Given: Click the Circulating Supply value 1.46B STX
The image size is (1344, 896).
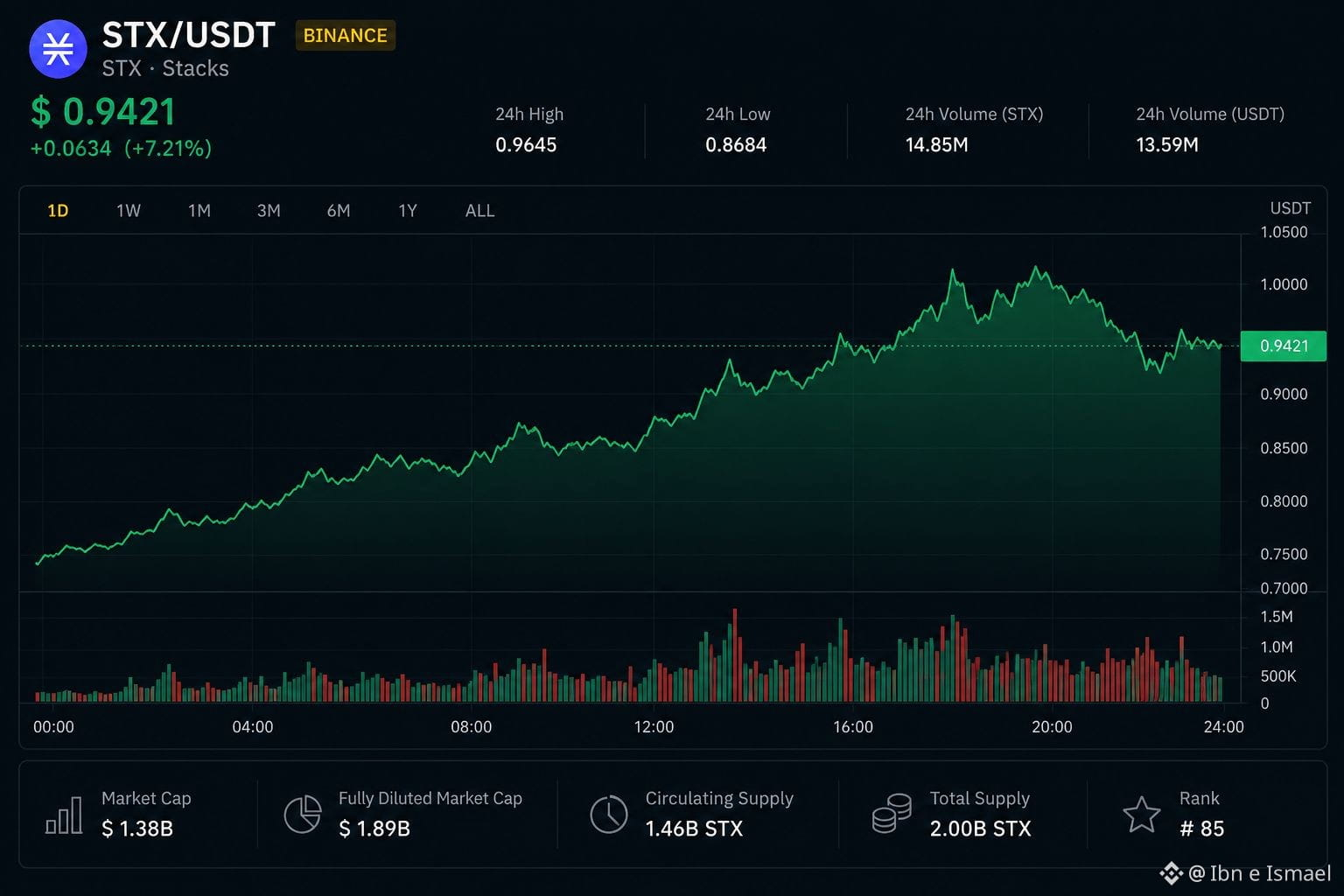Looking at the screenshot, I should tap(694, 829).
